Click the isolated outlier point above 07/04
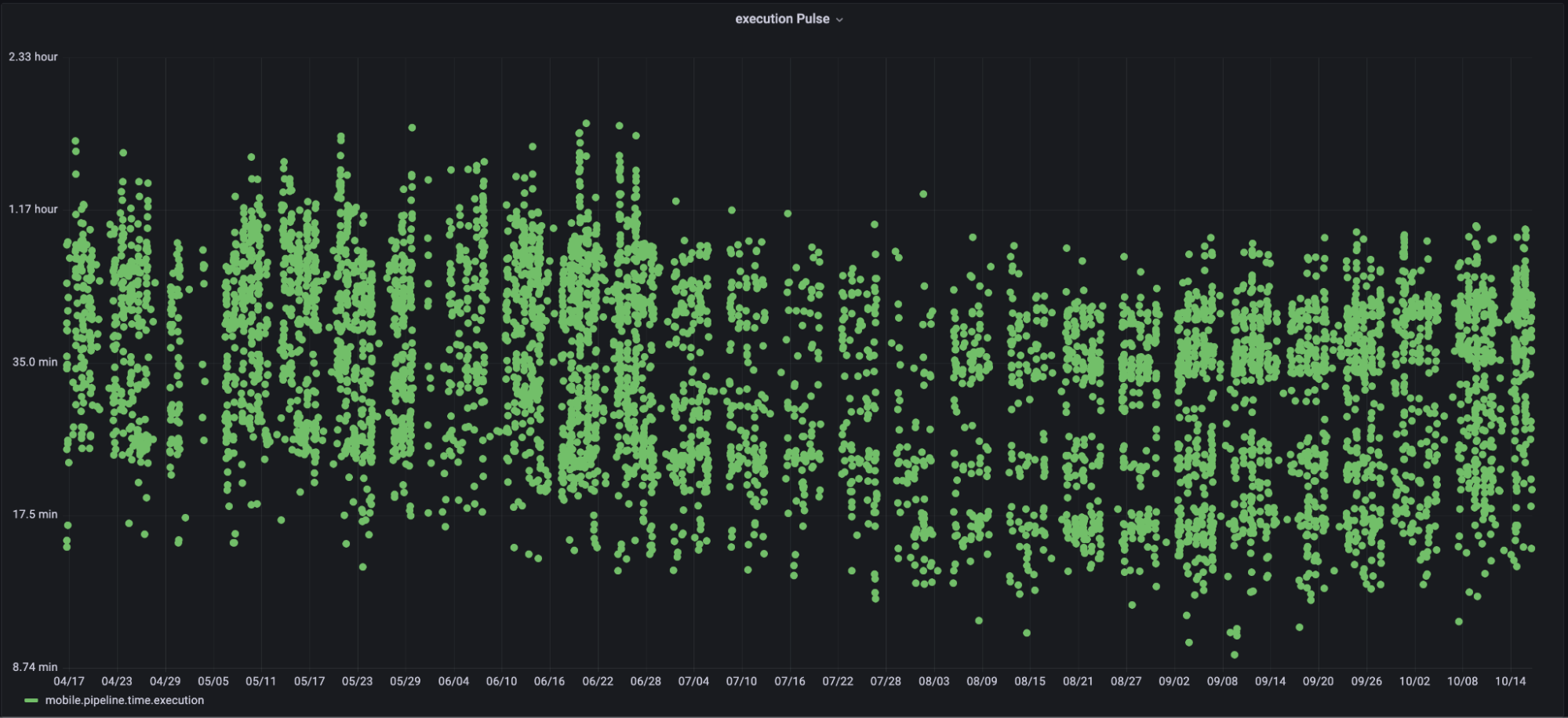 click(675, 202)
